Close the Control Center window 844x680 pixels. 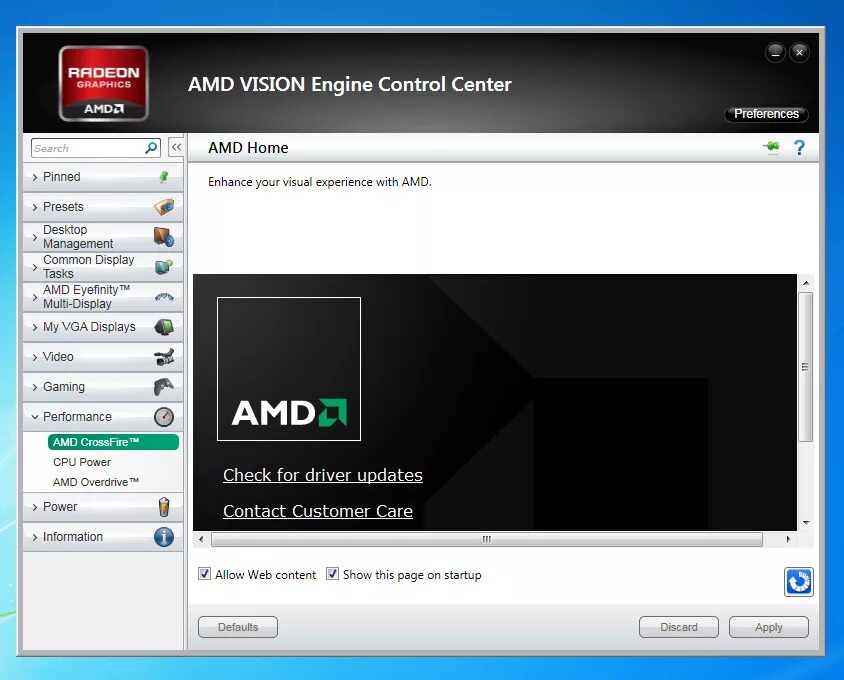799,53
